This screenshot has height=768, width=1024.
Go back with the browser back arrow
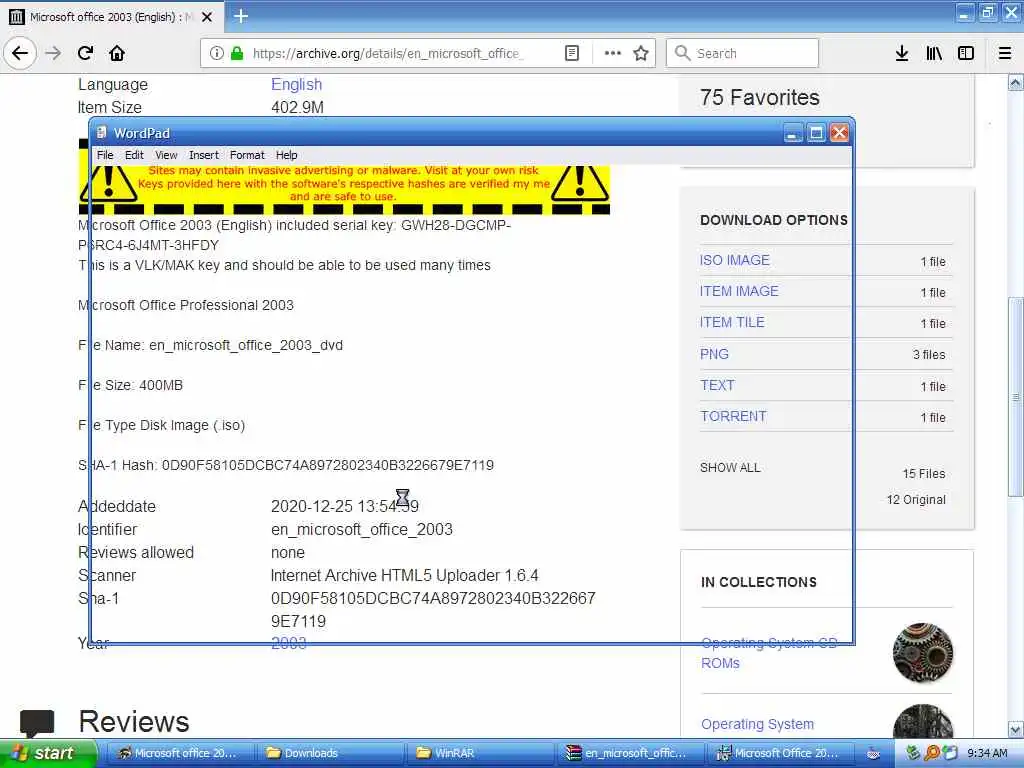pos(20,53)
